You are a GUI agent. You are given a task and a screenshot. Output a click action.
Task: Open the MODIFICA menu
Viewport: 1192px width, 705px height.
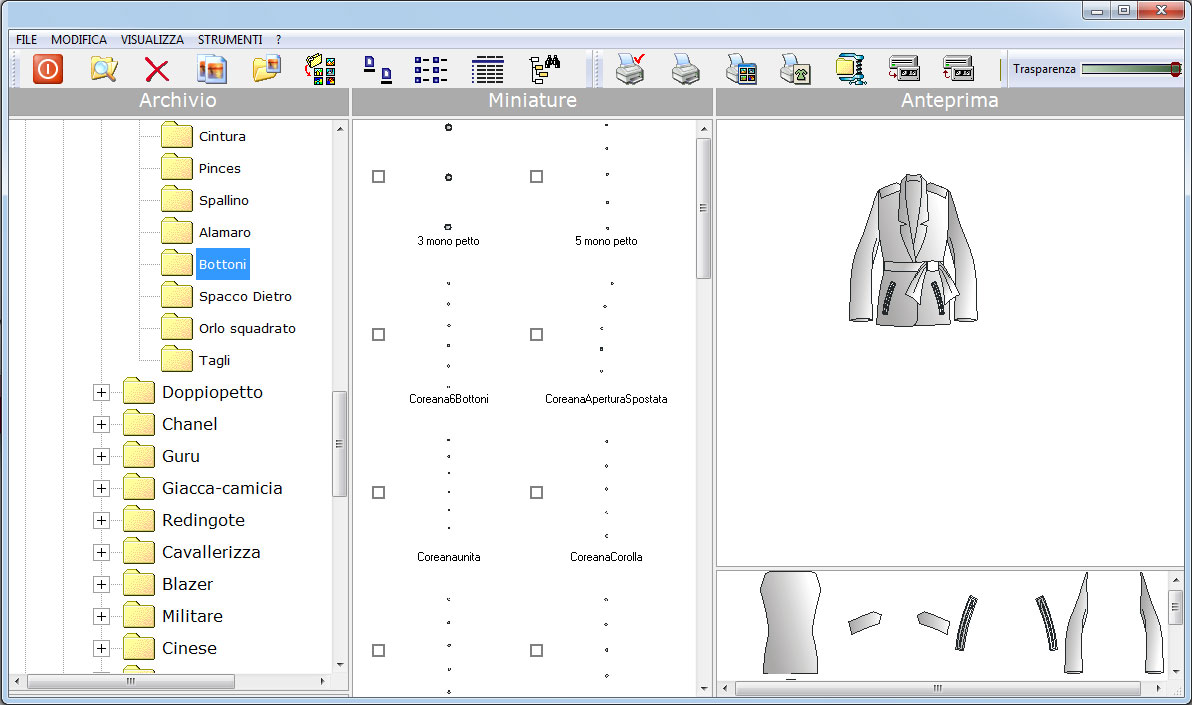click(x=79, y=40)
